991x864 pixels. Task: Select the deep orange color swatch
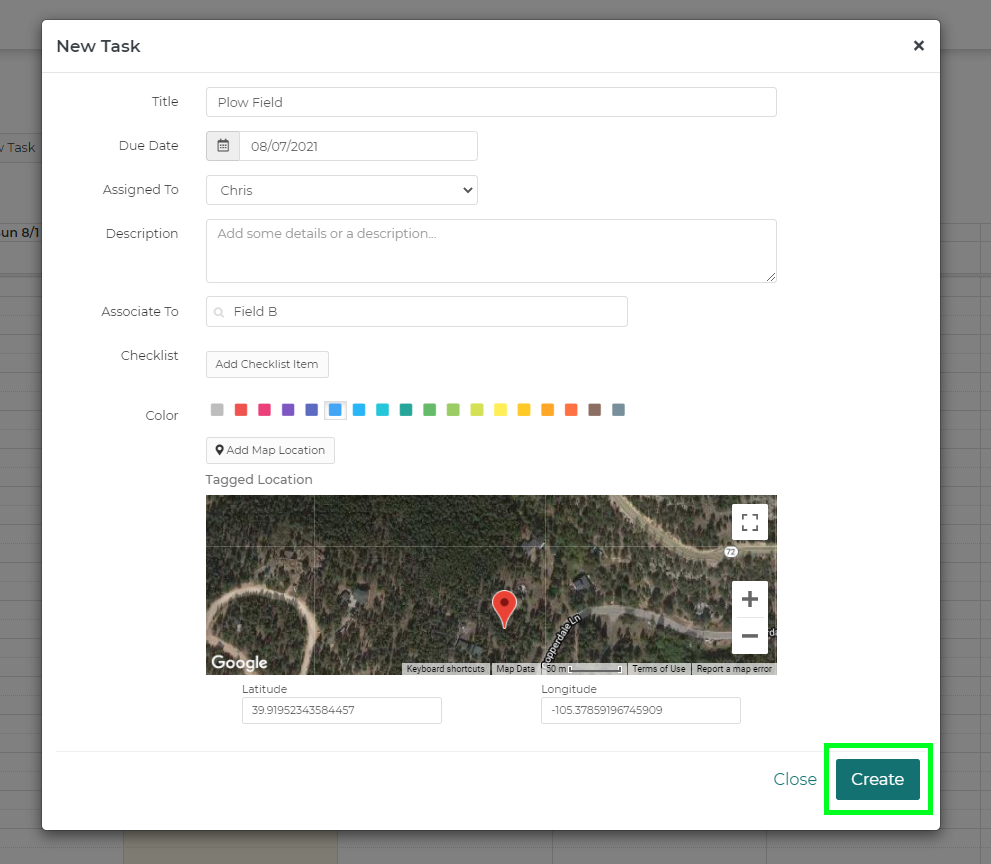click(x=571, y=410)
